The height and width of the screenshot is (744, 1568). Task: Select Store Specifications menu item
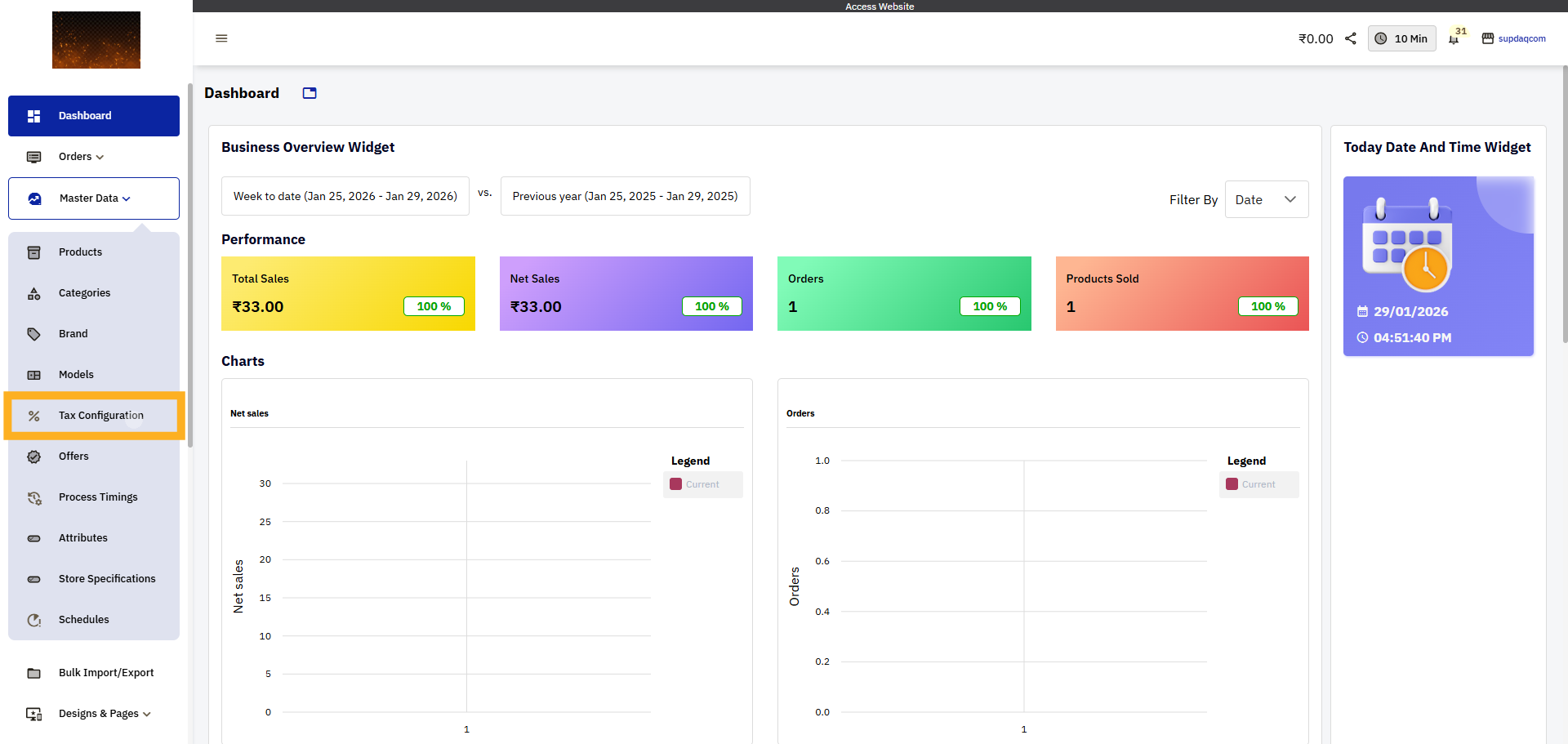[x=94, y=579]
